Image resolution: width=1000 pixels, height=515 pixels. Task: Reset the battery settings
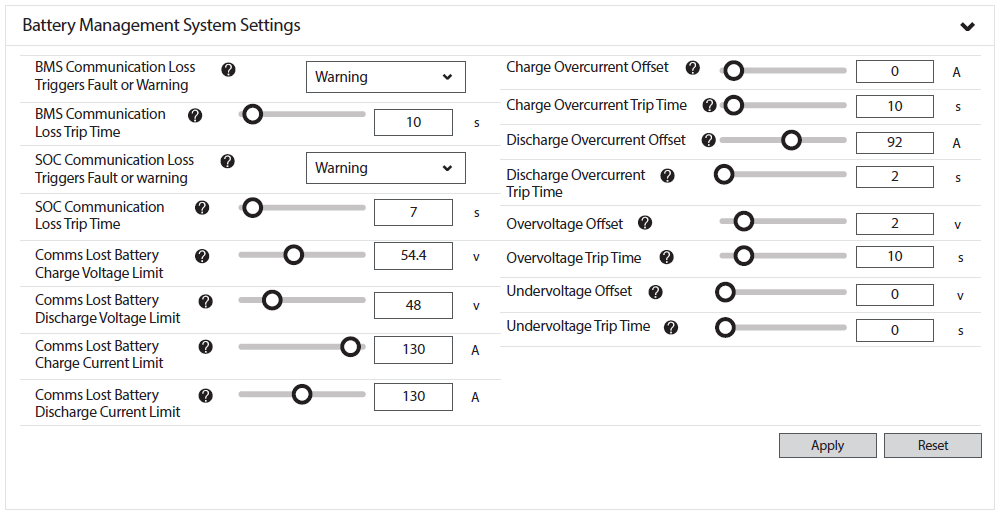pyautogui.click(x=933, y=446)
